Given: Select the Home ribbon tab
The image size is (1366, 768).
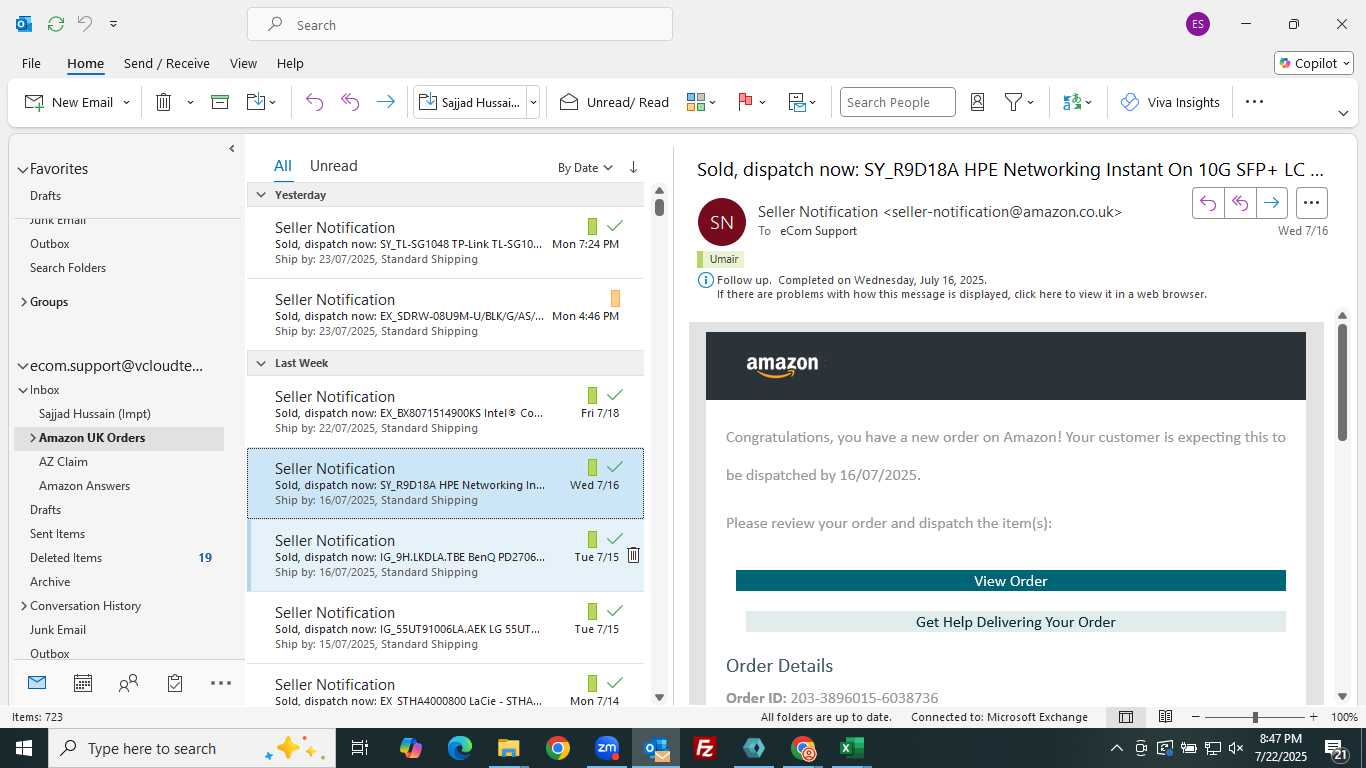Looking at the screenshot, I should 85,63.
